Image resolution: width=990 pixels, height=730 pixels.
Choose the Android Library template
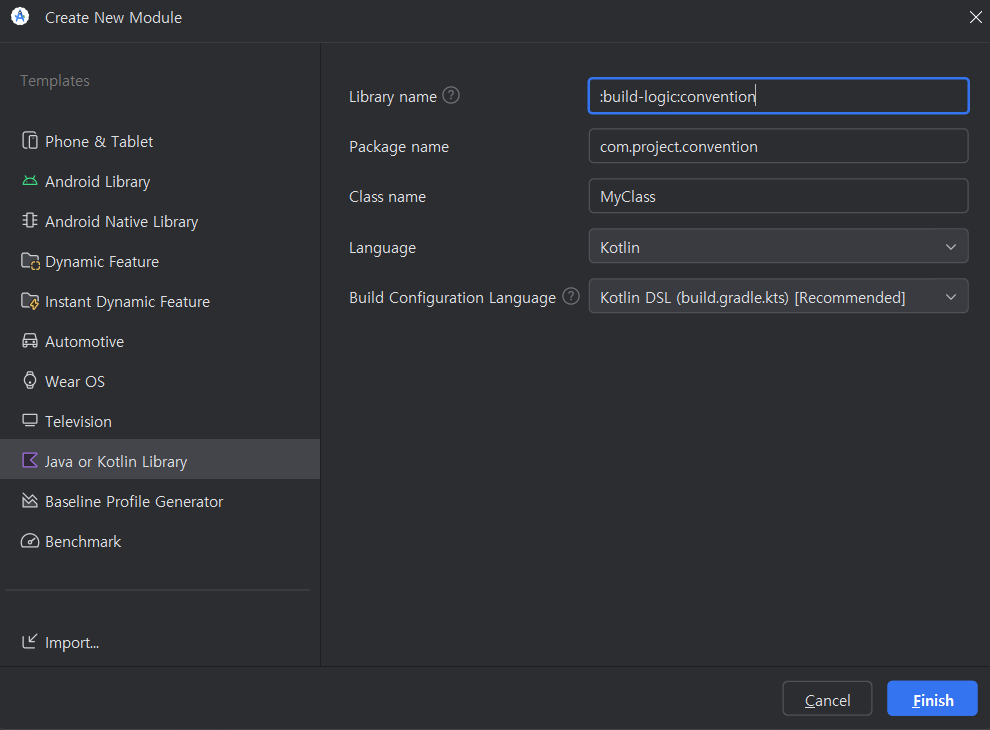tap(160, 181)
